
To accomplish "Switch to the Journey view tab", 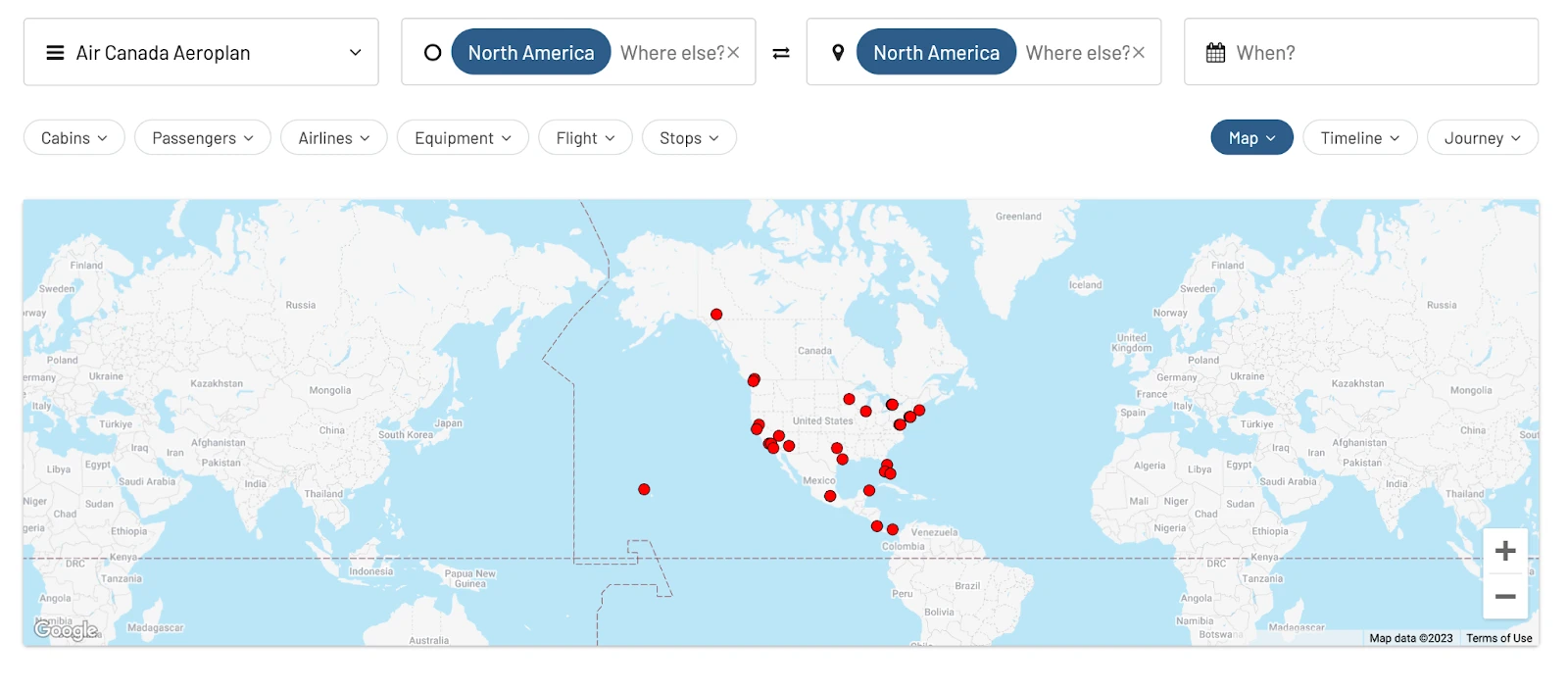I will 1483,138.
